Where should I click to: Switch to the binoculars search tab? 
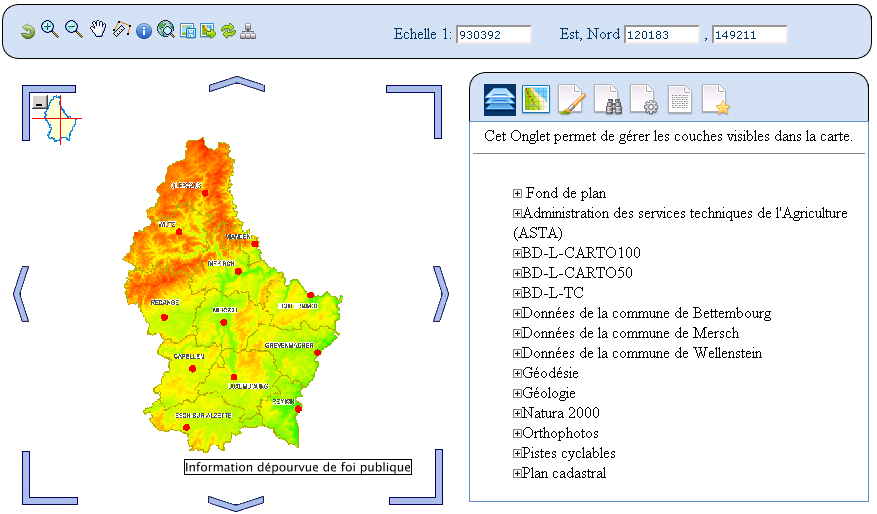[x=609, y=100]
